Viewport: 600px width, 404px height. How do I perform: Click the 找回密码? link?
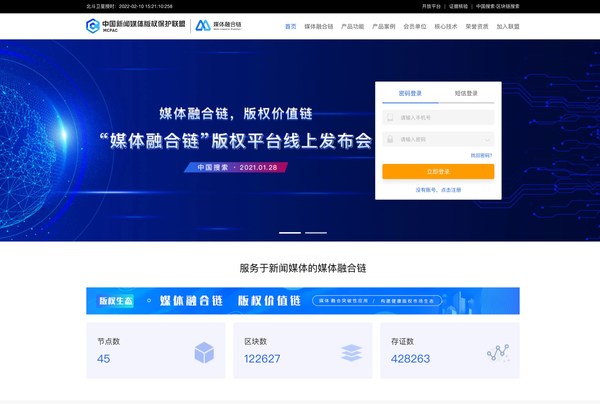(x=482, y=155)
